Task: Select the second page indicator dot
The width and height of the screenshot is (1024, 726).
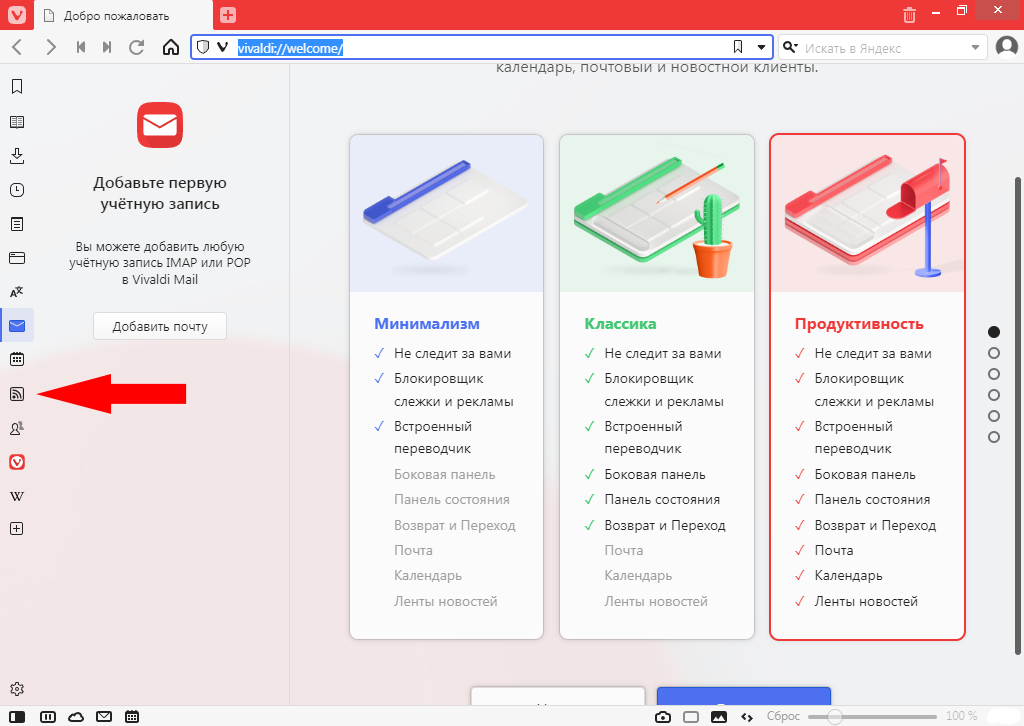Action: coord(993,353)
